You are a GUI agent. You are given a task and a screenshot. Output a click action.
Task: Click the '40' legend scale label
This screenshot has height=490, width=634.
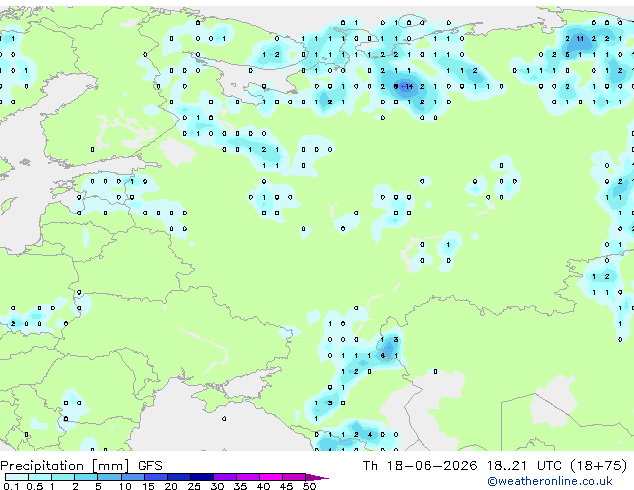263,486
